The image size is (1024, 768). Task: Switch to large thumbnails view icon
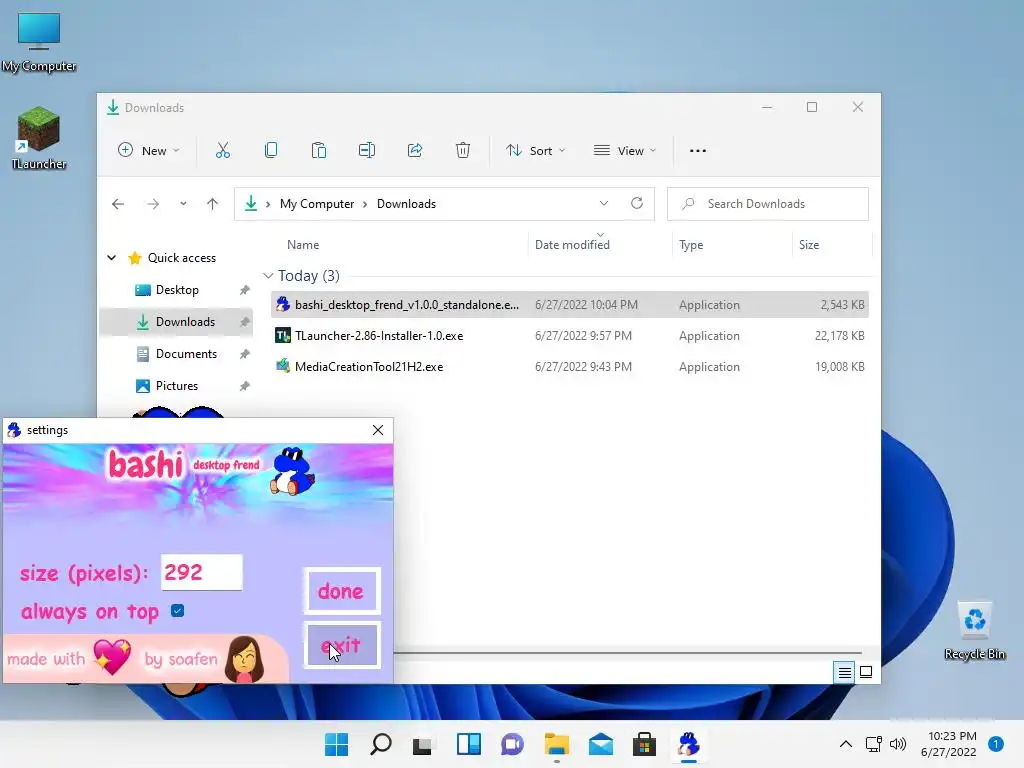point(866,672)
